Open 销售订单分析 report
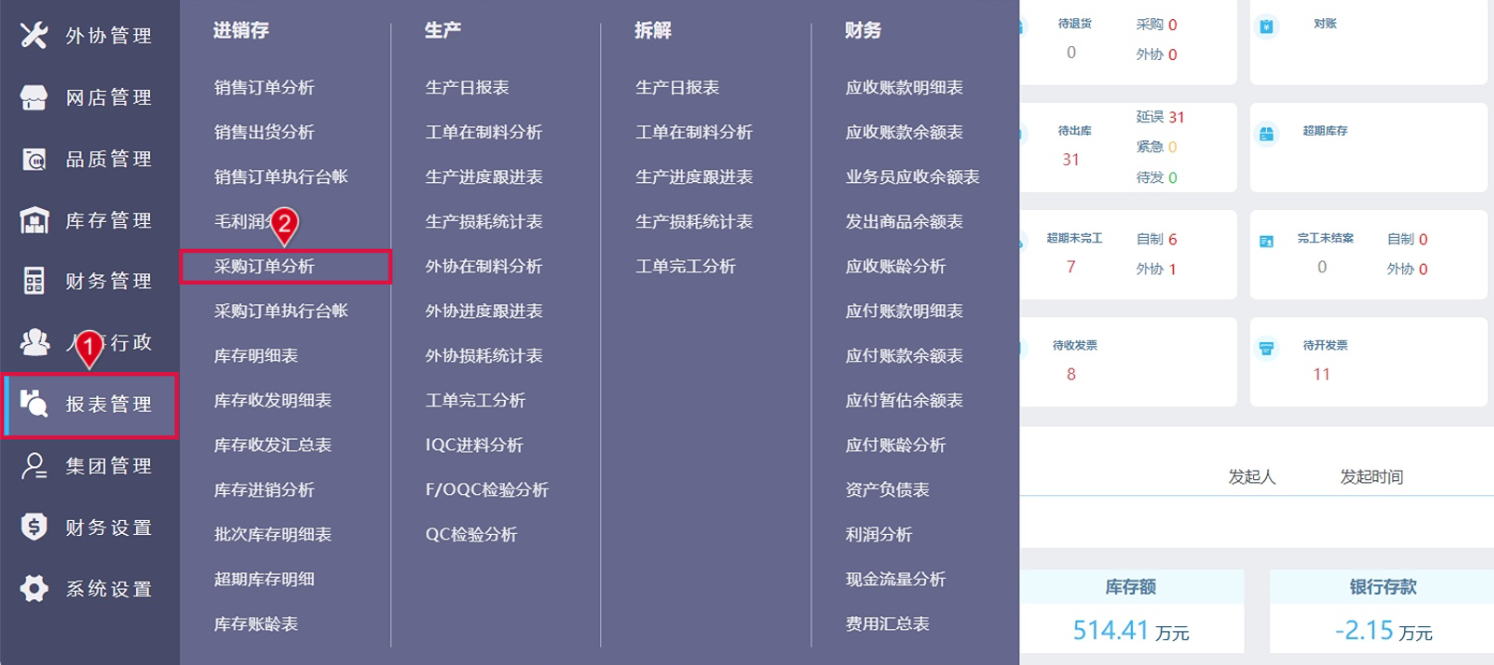This screenshot has width=1494, height=665. pos(264,88)
